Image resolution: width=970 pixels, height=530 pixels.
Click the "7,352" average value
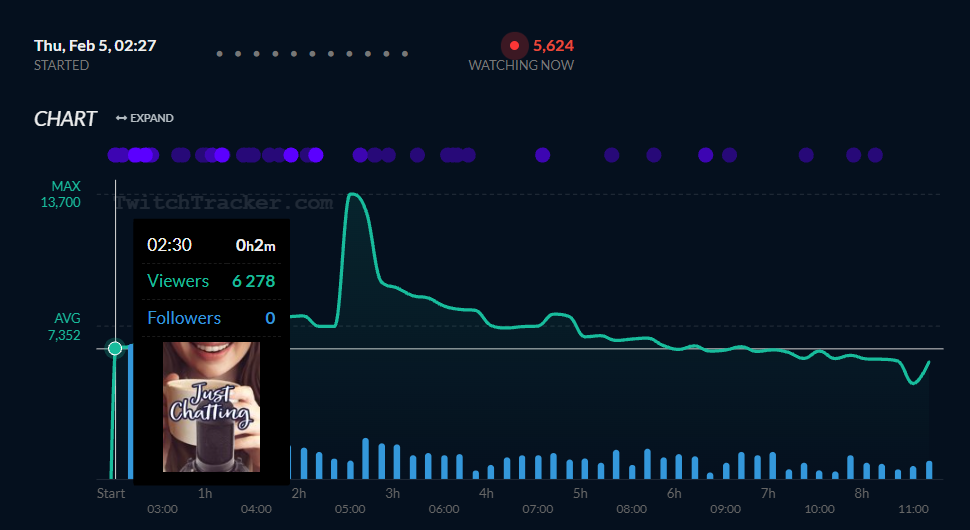click(64, 335)
